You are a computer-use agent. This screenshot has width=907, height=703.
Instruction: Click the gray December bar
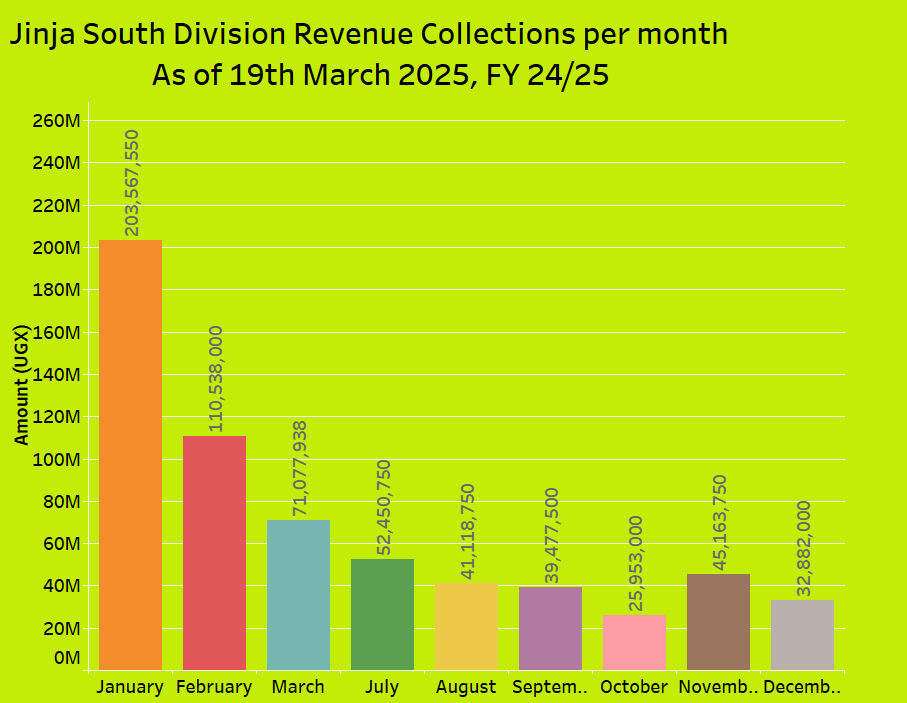click(x=802, y=634)
